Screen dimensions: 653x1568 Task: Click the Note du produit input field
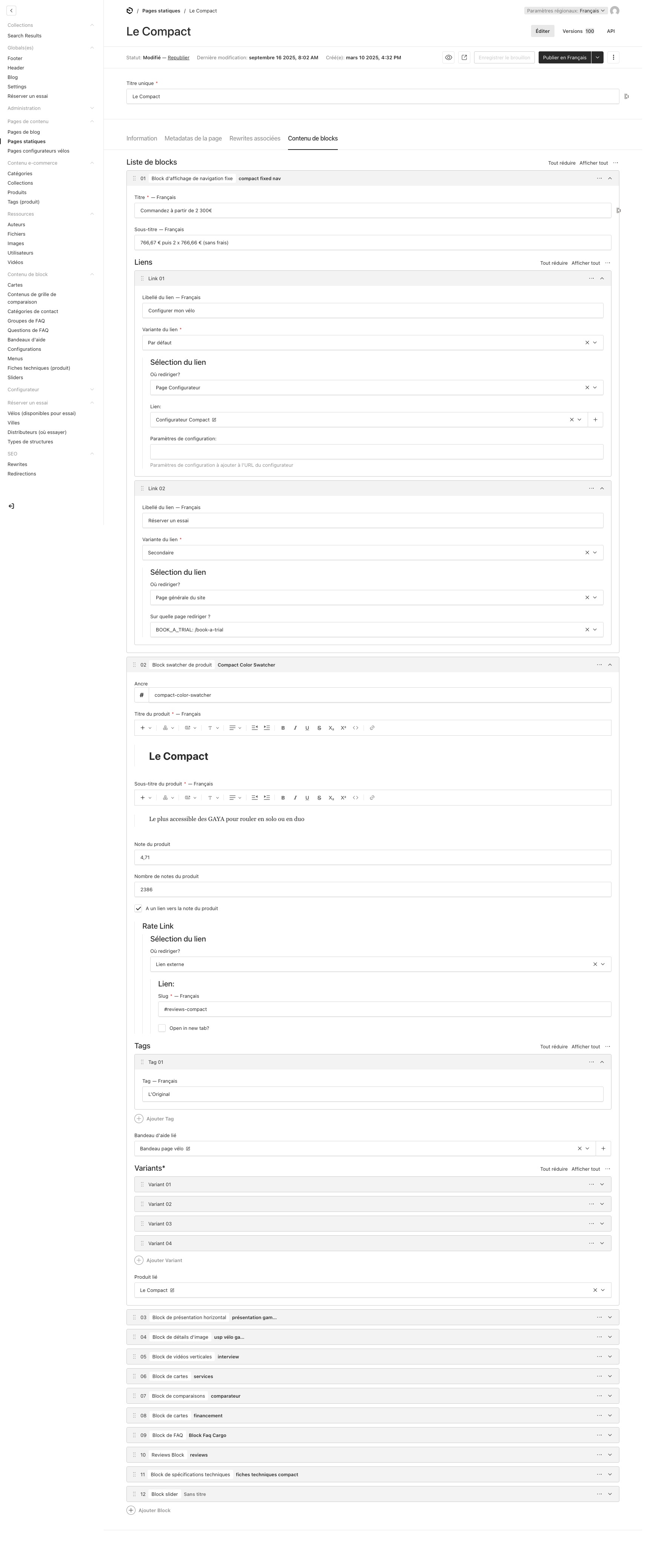373,858
